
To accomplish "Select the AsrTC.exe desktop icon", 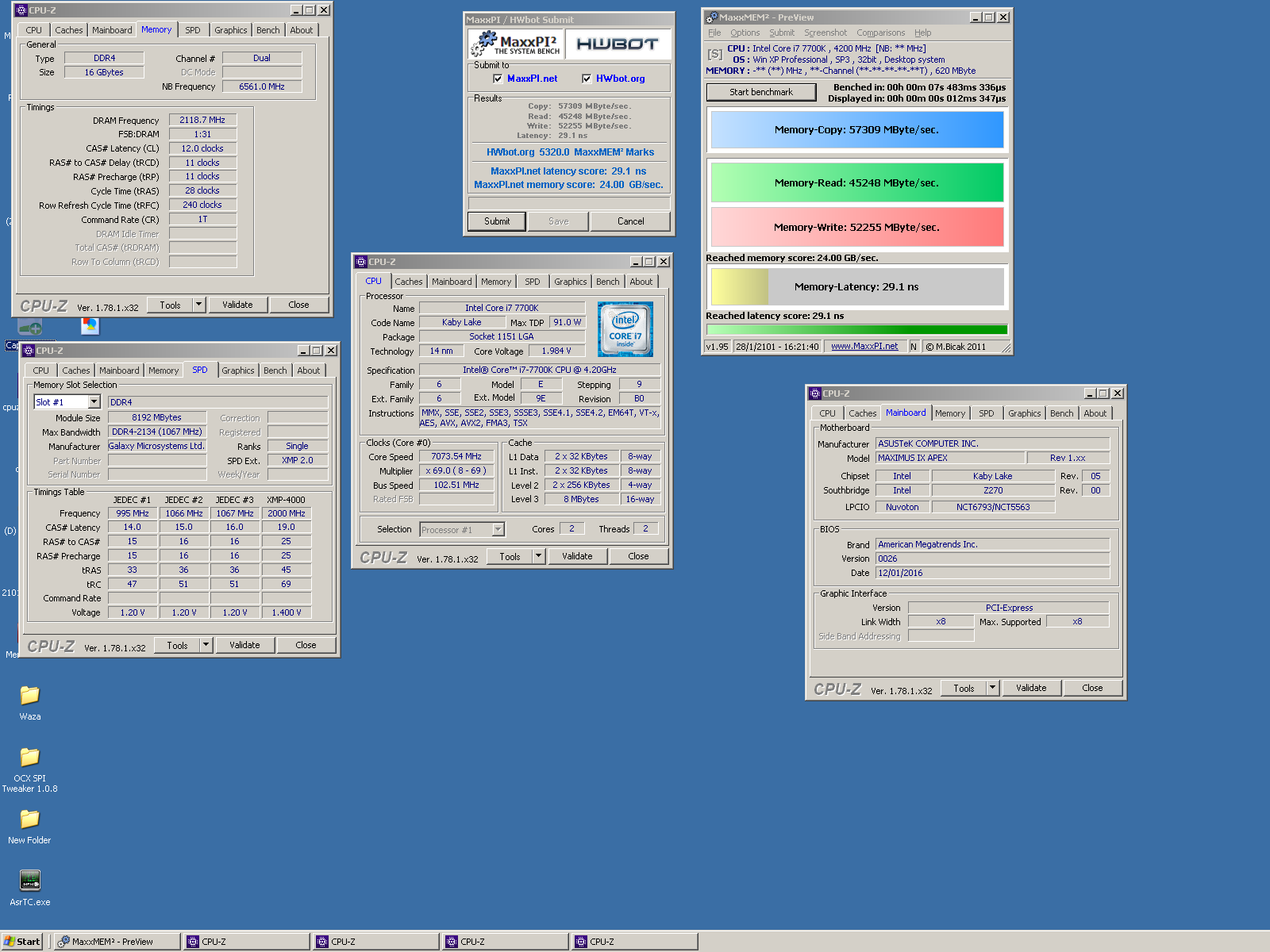I will [29, 881].
